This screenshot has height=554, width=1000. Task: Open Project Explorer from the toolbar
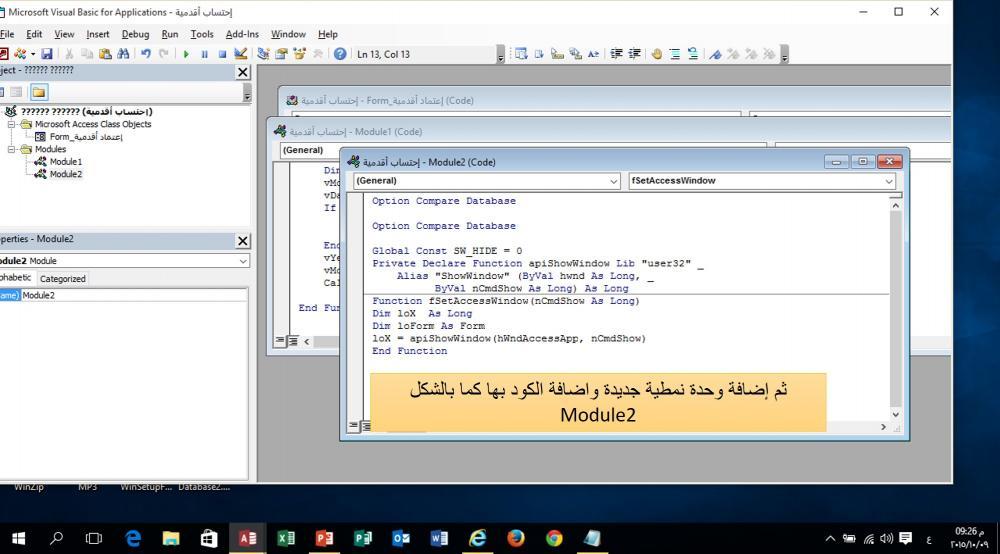click(x=263, y=54)
